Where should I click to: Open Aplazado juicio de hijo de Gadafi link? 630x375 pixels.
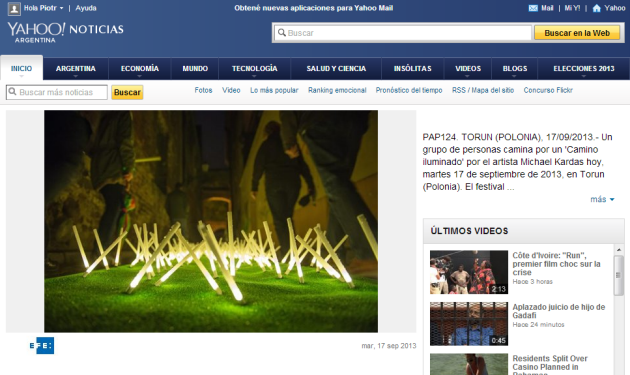pyautogui.click(x=558, y=311)
